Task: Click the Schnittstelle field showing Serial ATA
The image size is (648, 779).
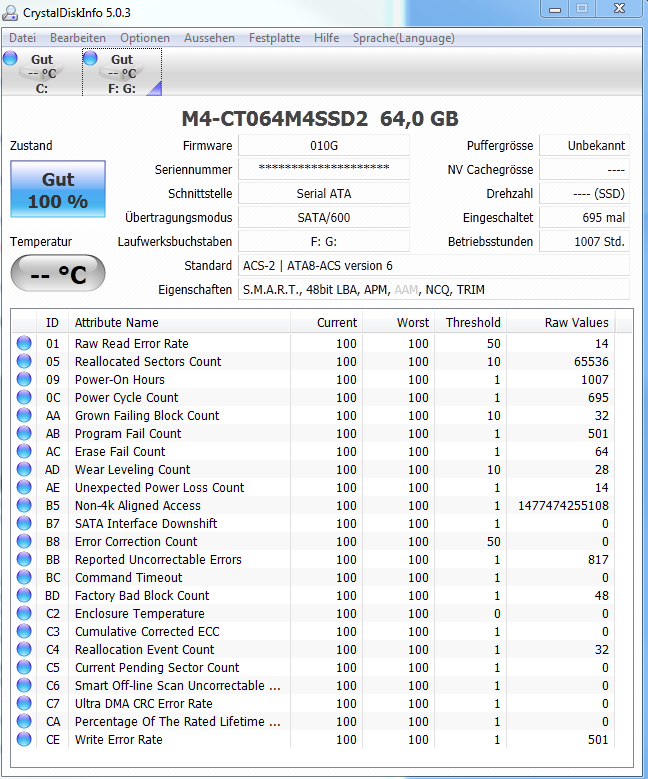Action: click(x=324, y=193)
